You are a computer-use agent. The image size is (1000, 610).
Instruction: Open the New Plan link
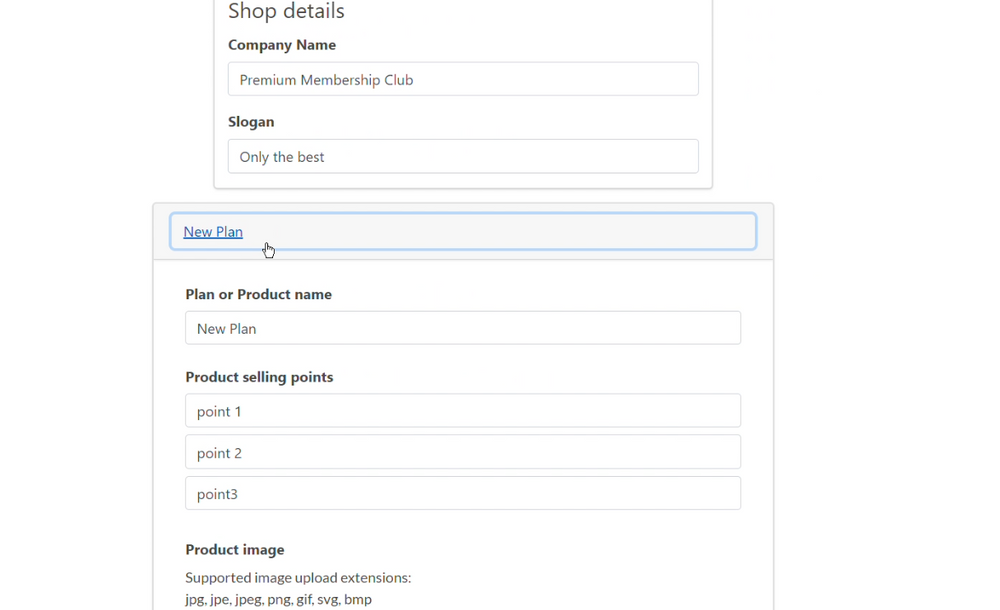click(x=213, y=232)
